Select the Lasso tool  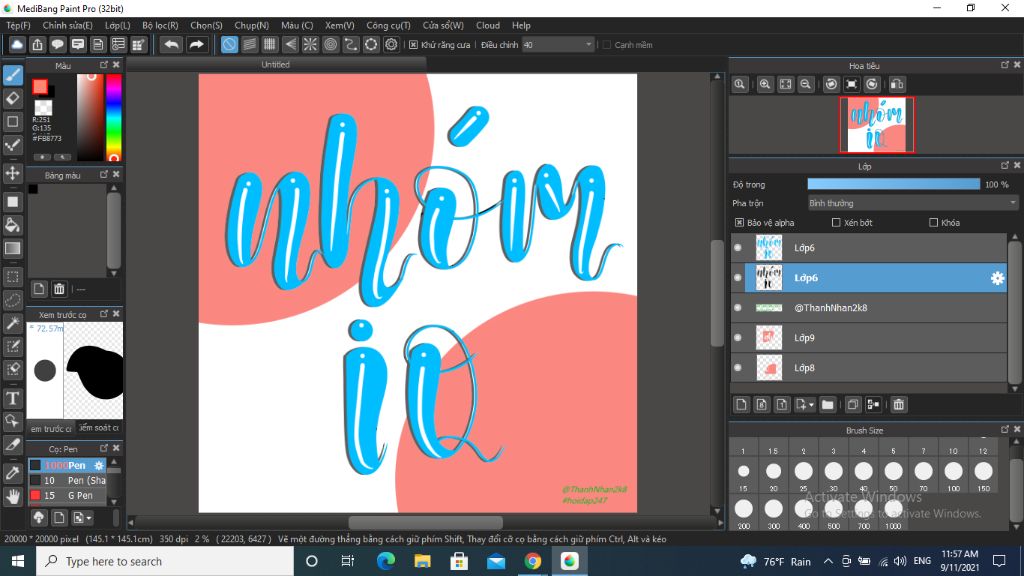coord(12,300)
